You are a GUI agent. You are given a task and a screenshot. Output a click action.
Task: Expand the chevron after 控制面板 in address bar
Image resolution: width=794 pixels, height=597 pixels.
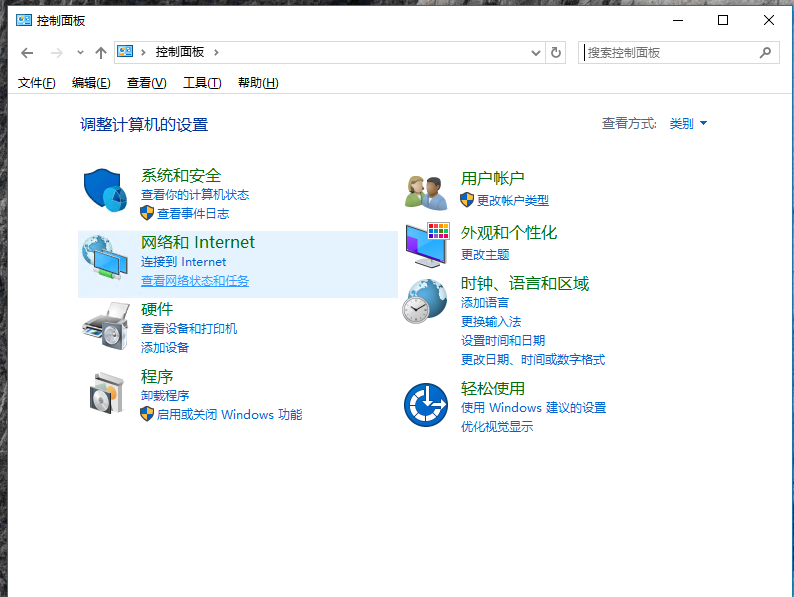[216, 52]
